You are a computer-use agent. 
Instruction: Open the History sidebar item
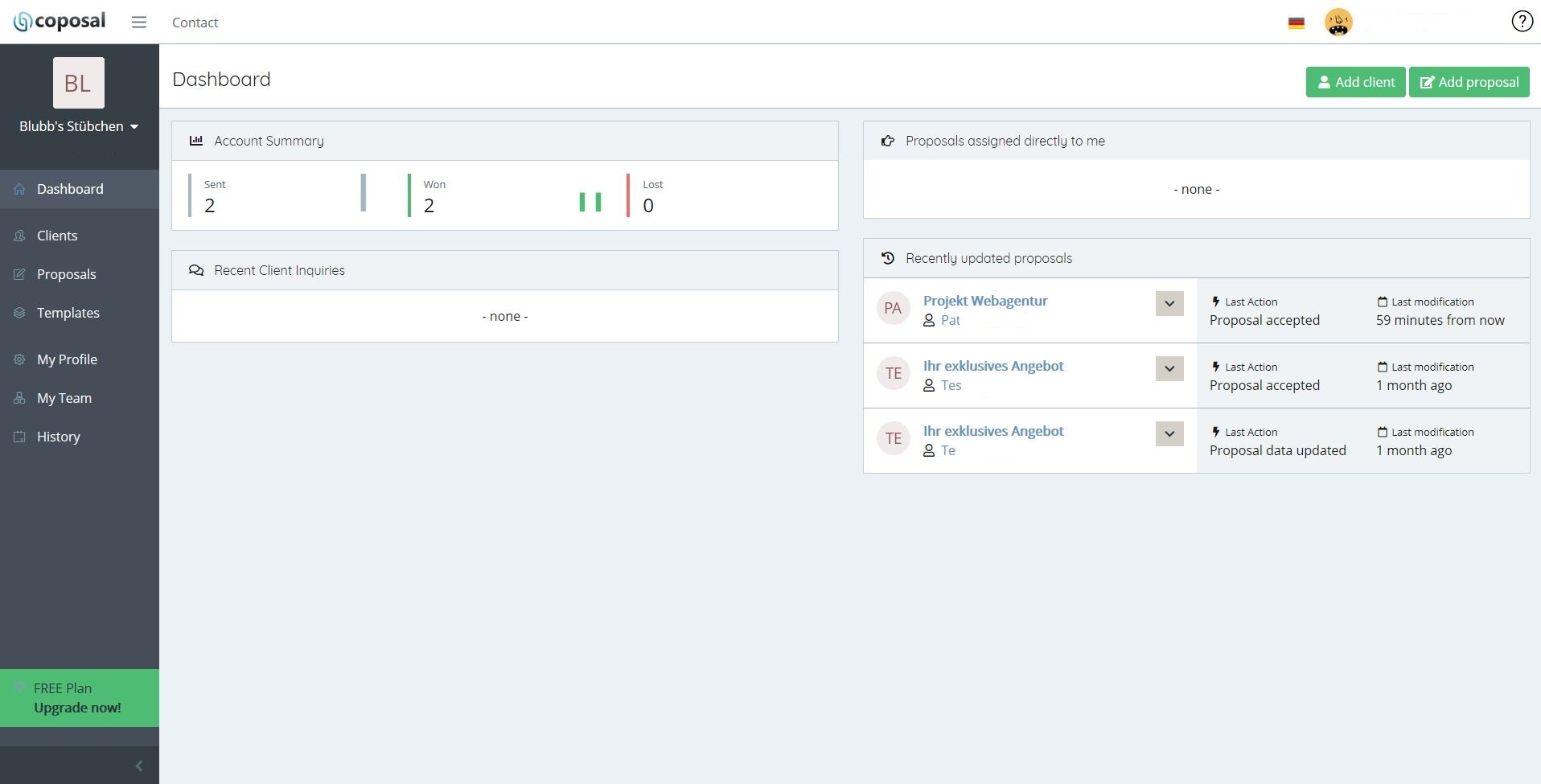[59, 437]
